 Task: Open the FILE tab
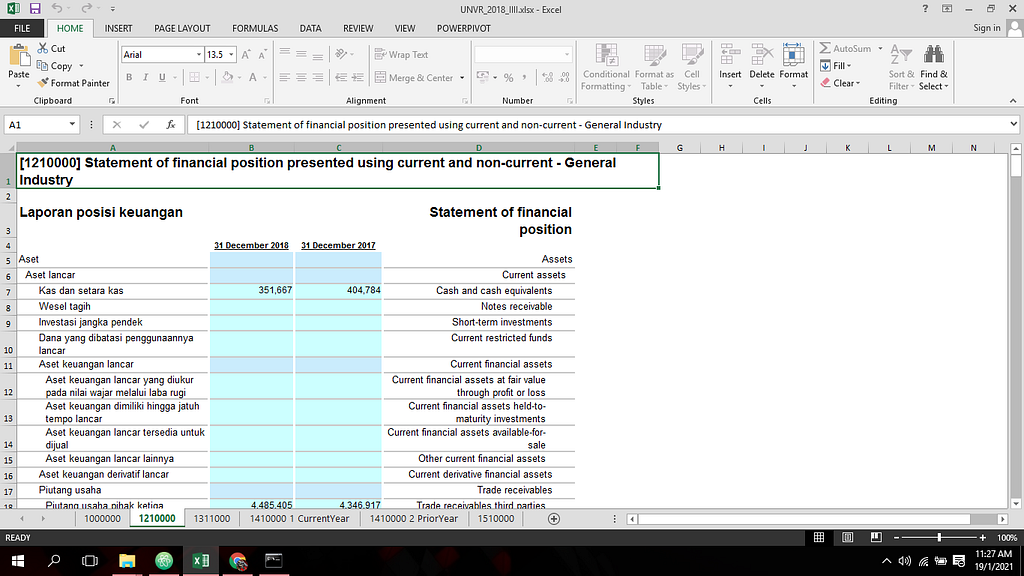(22, 28)
